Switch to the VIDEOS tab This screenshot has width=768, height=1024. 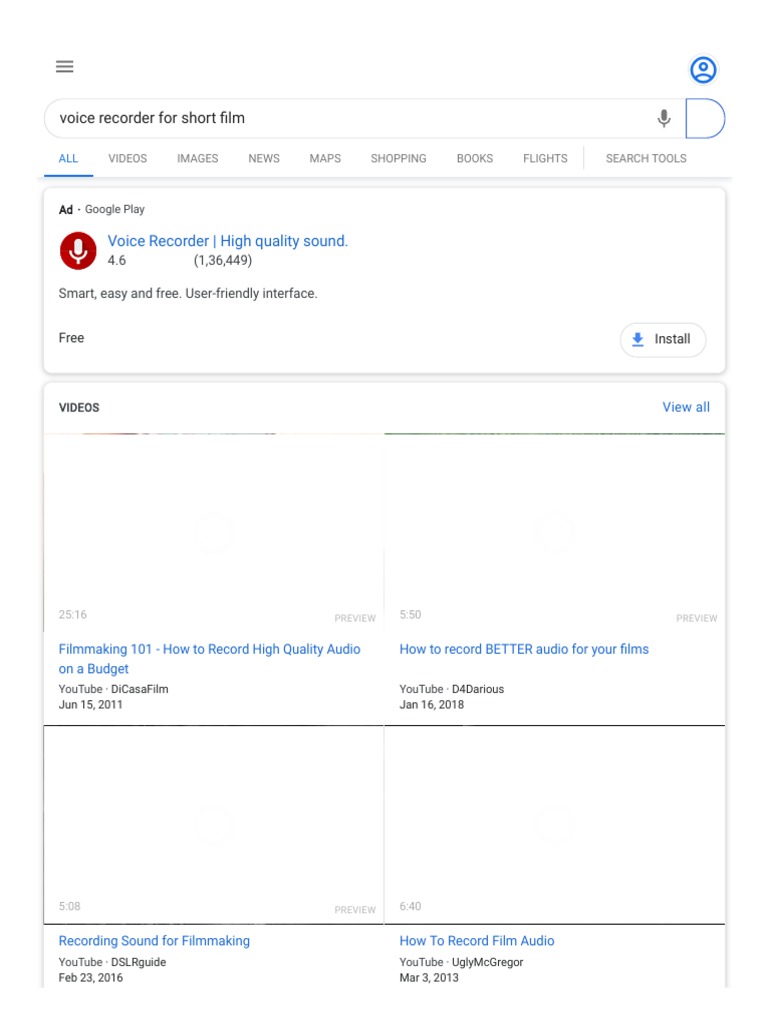tap(127, 159)
